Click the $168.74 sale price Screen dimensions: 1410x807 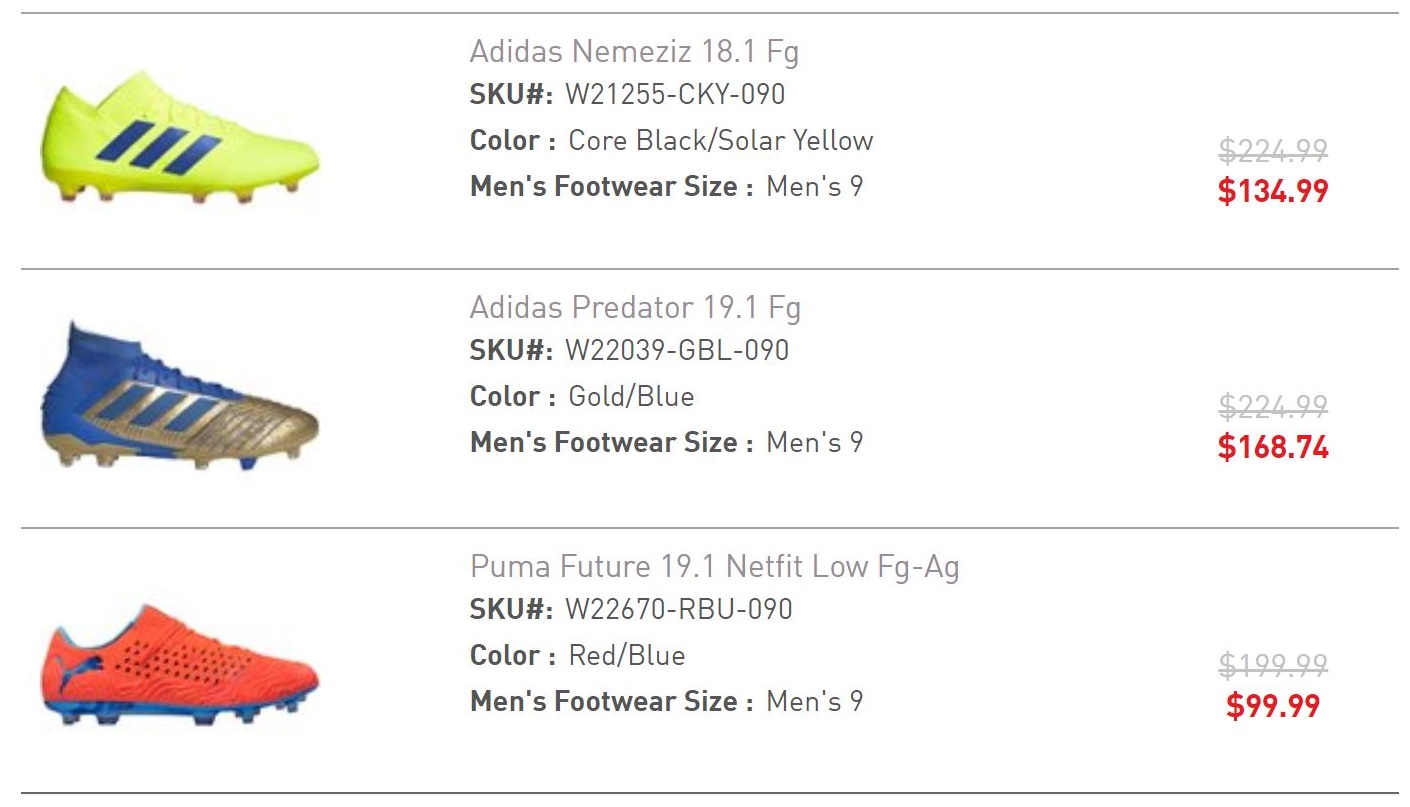click(x=1272, y=447)
